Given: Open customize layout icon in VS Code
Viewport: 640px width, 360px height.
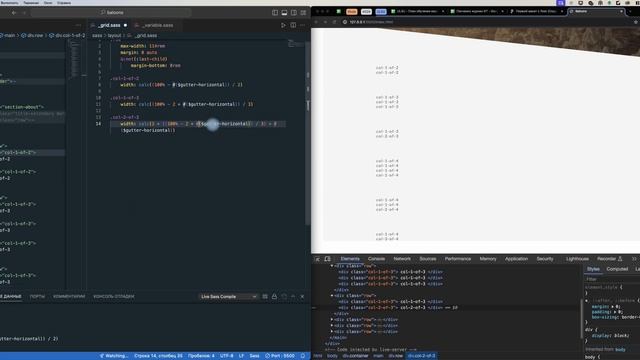Looking at the screenshot, I should [x=303, y=13].
